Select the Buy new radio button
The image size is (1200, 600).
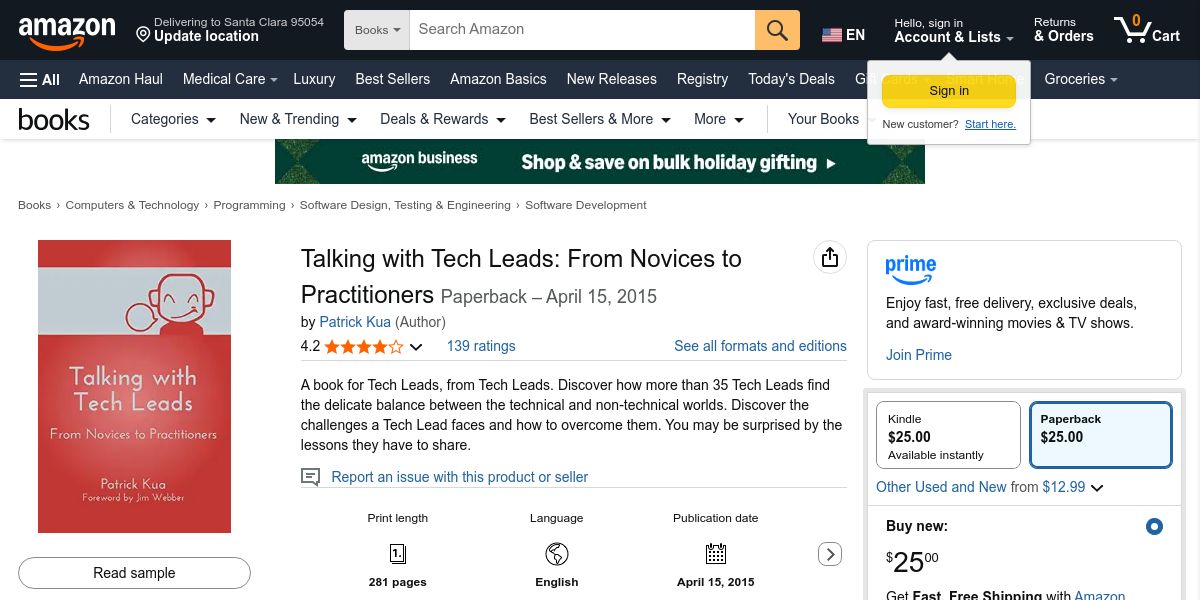[x=1154, y=526]
